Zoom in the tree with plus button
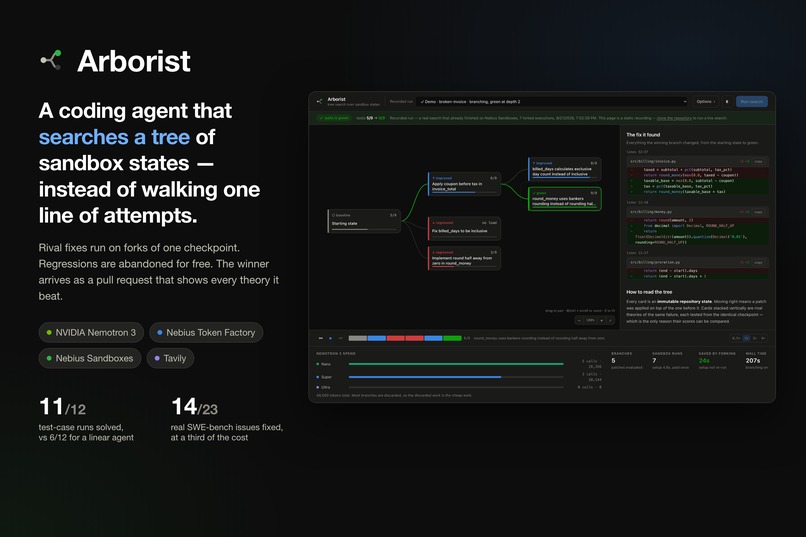 pyautogui.click(x=601, y=320)
